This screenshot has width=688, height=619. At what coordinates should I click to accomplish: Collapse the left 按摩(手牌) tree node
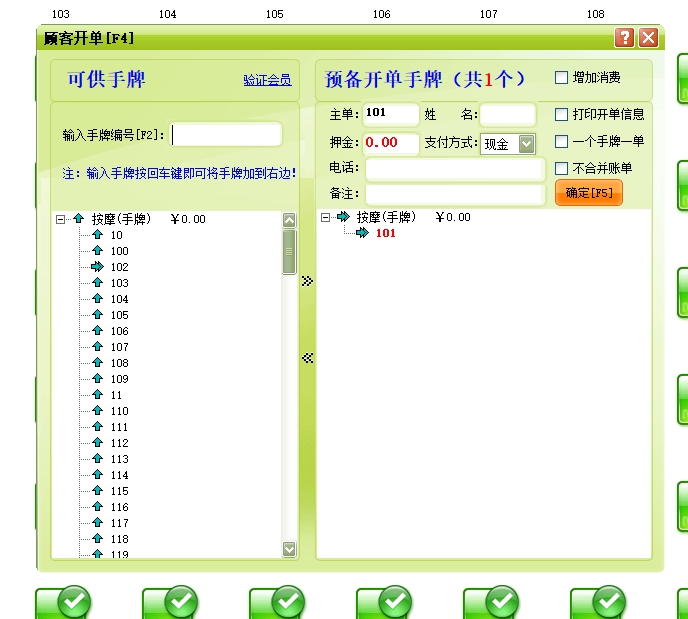point(61,219)
